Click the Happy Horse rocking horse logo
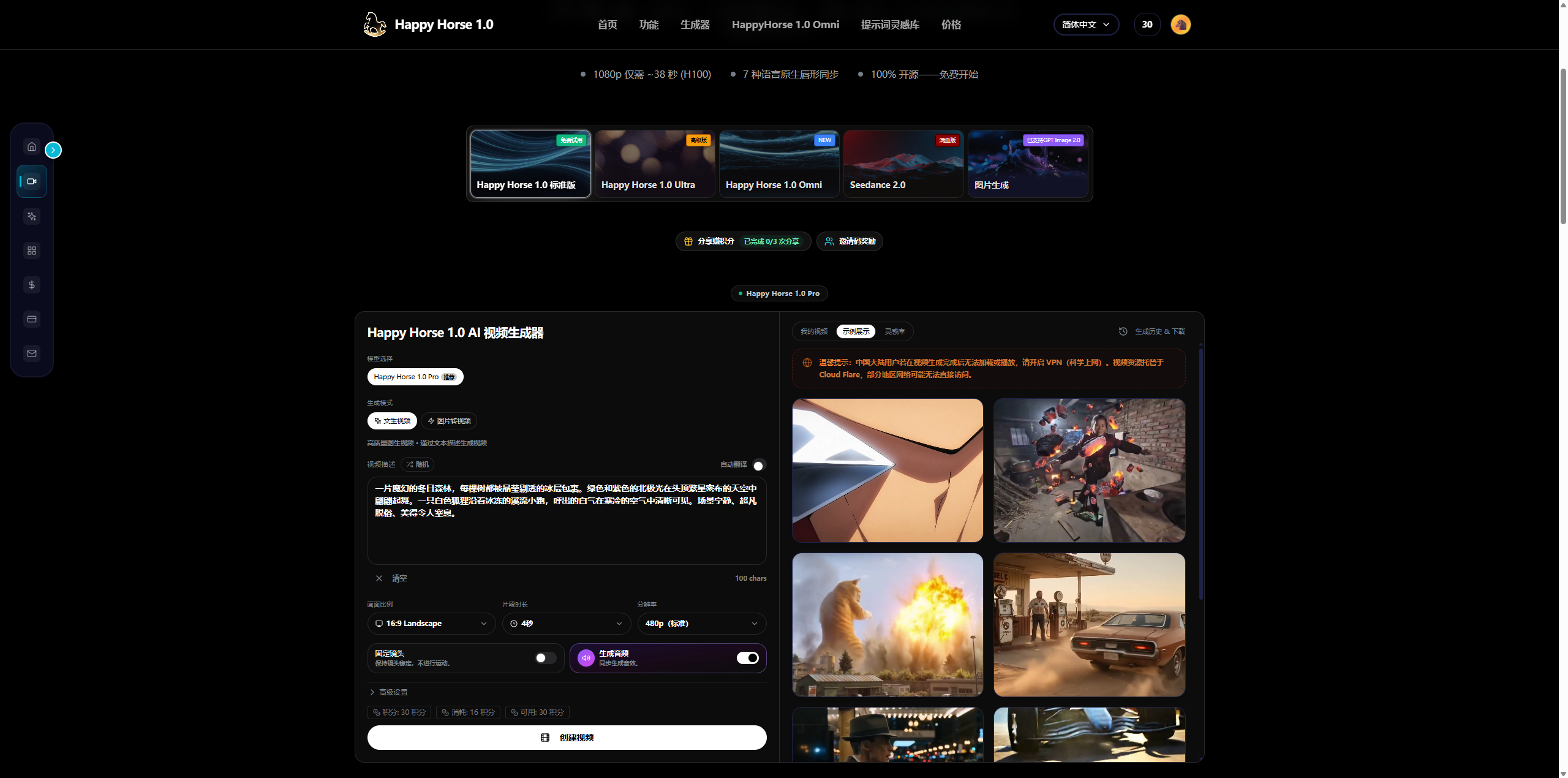The image size is (1568, 778). click(375, 25)
